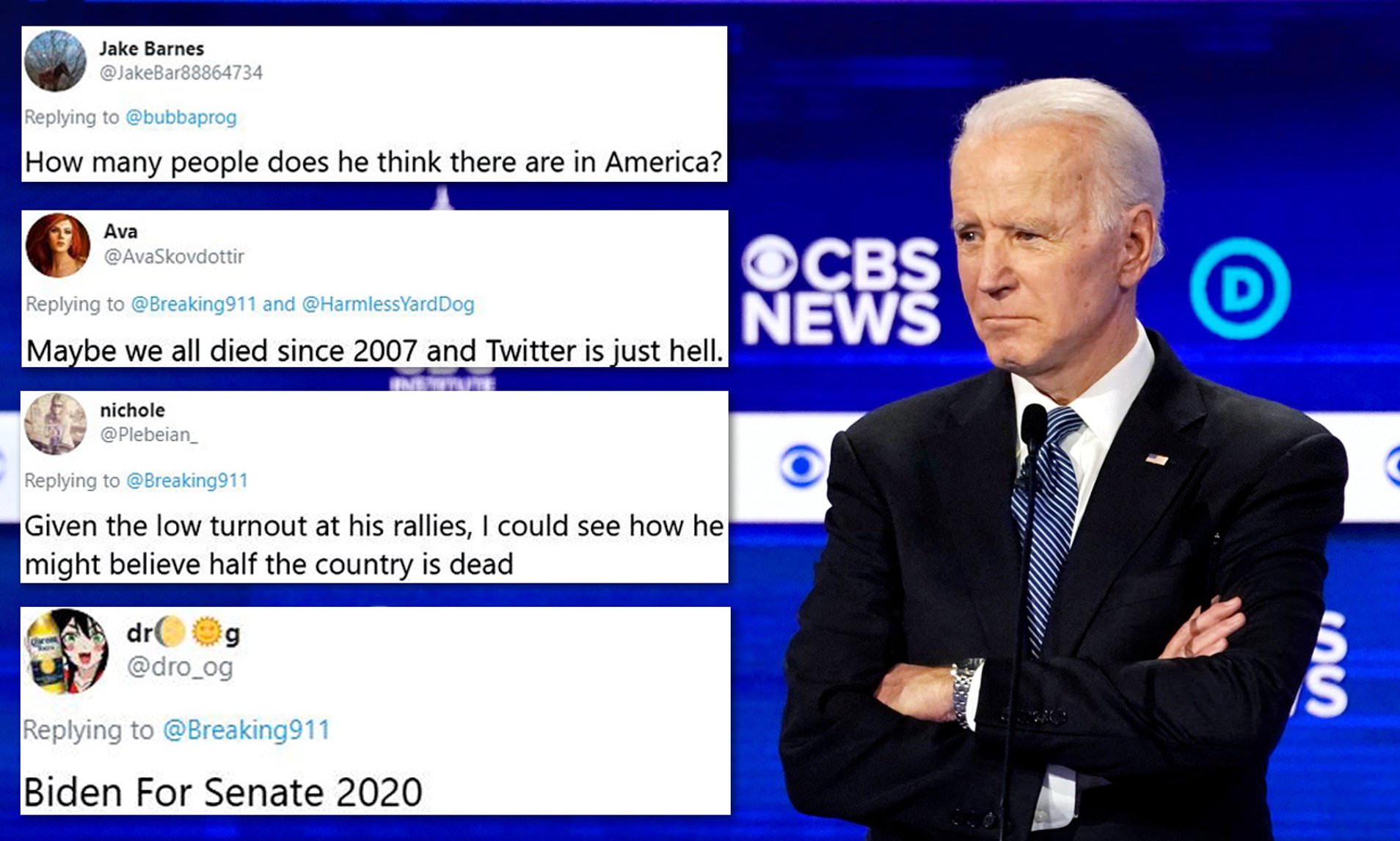1400x841 pixels.
Task: Open @Breaking911 link in nichole's reply
Action: coord(187,481)
